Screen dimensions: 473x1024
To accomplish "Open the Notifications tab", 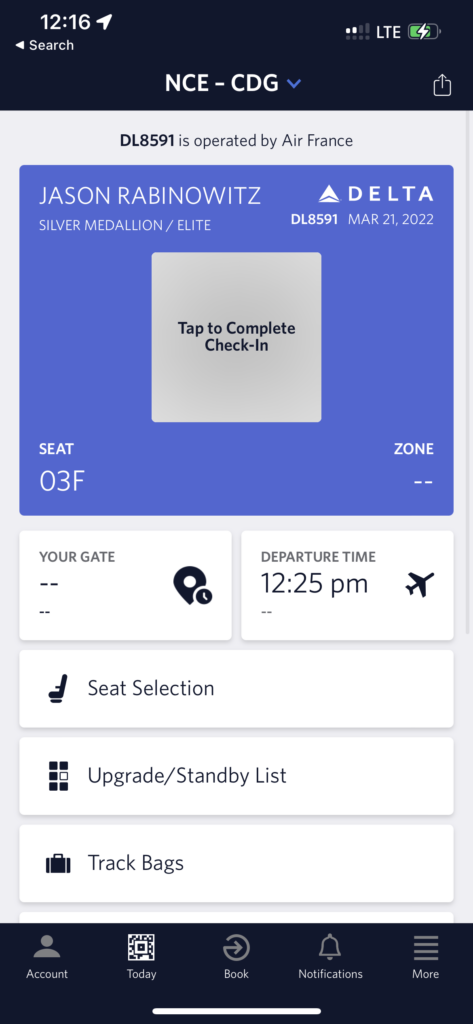I will point(331,957).
